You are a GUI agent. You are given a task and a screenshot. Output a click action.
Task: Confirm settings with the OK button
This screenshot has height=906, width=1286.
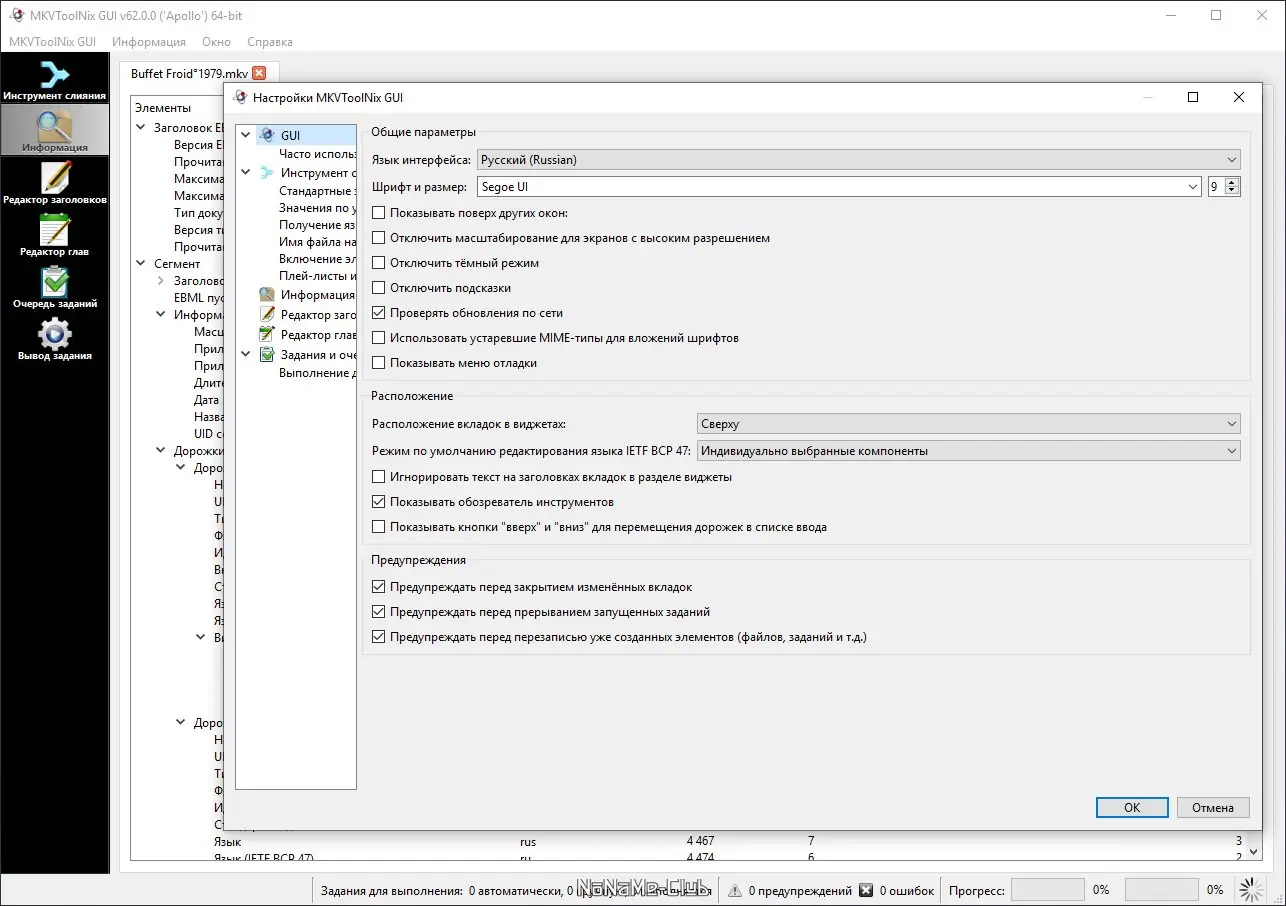pyautogui.click(x=1132, y=808)
